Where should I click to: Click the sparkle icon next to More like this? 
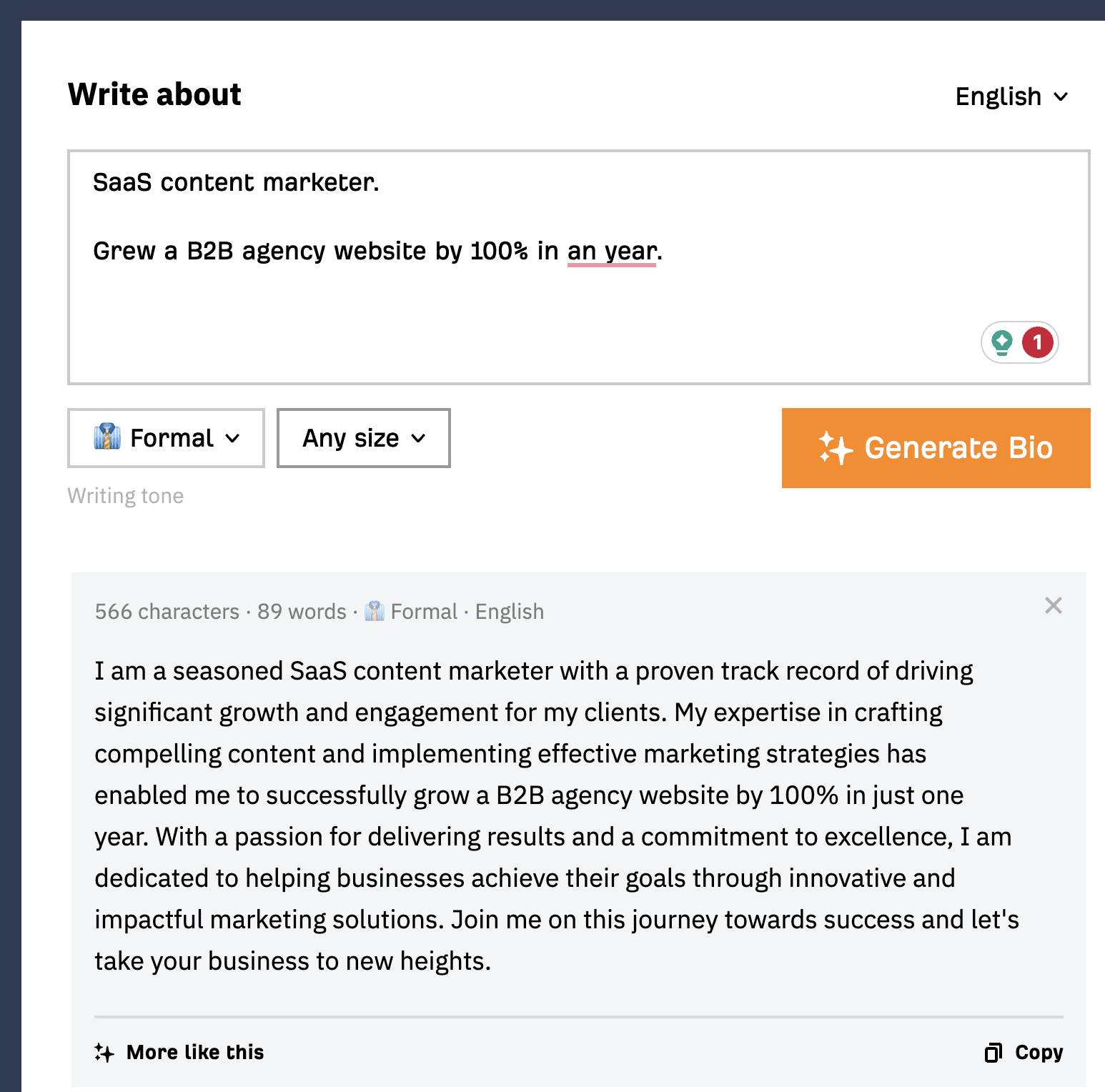point(104,1052)
